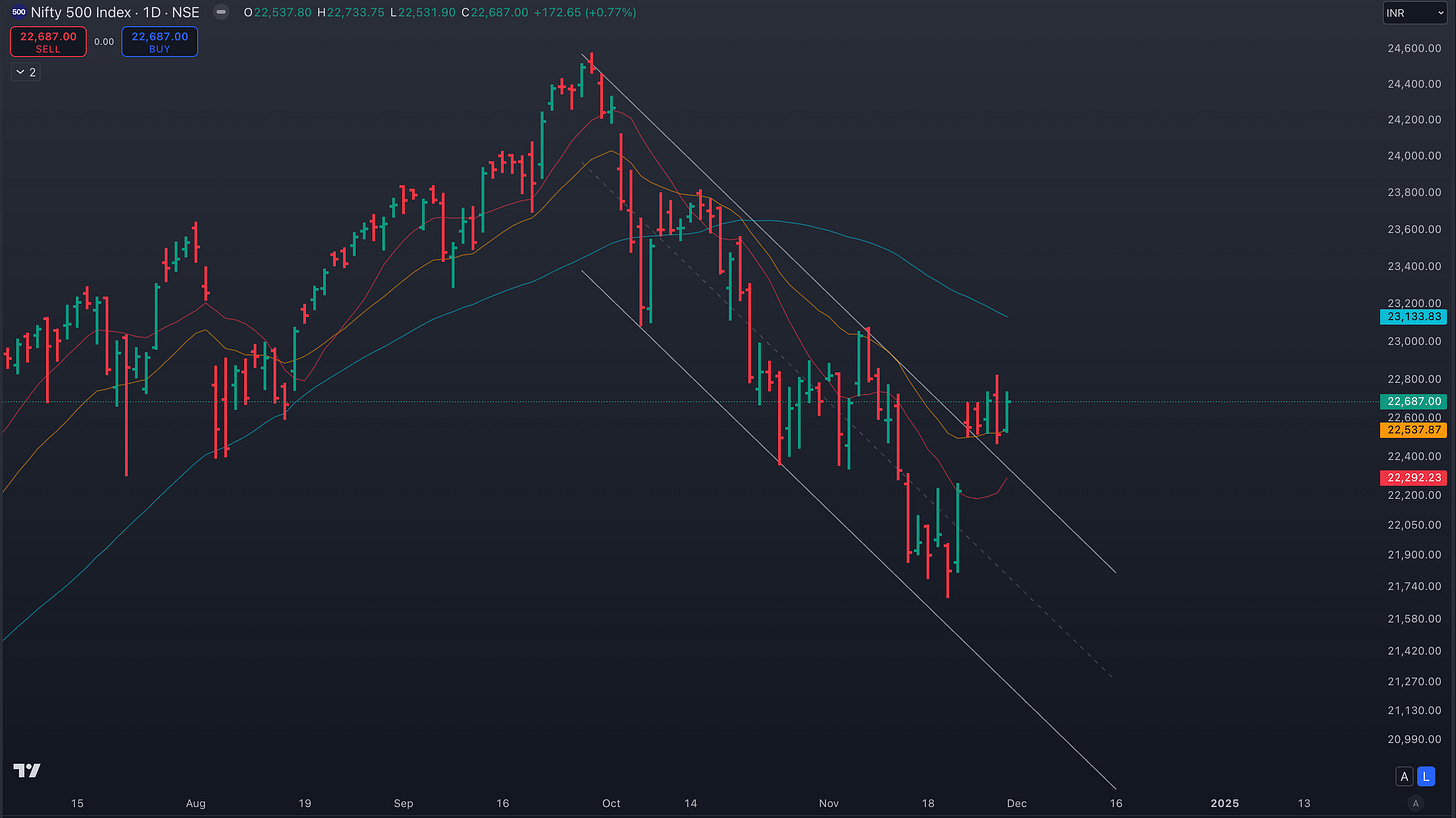The height and width of the screenshot is (818, 1456).
Task: Toggle the square A auto-scale button
Action: click(x=1404, y=776)
